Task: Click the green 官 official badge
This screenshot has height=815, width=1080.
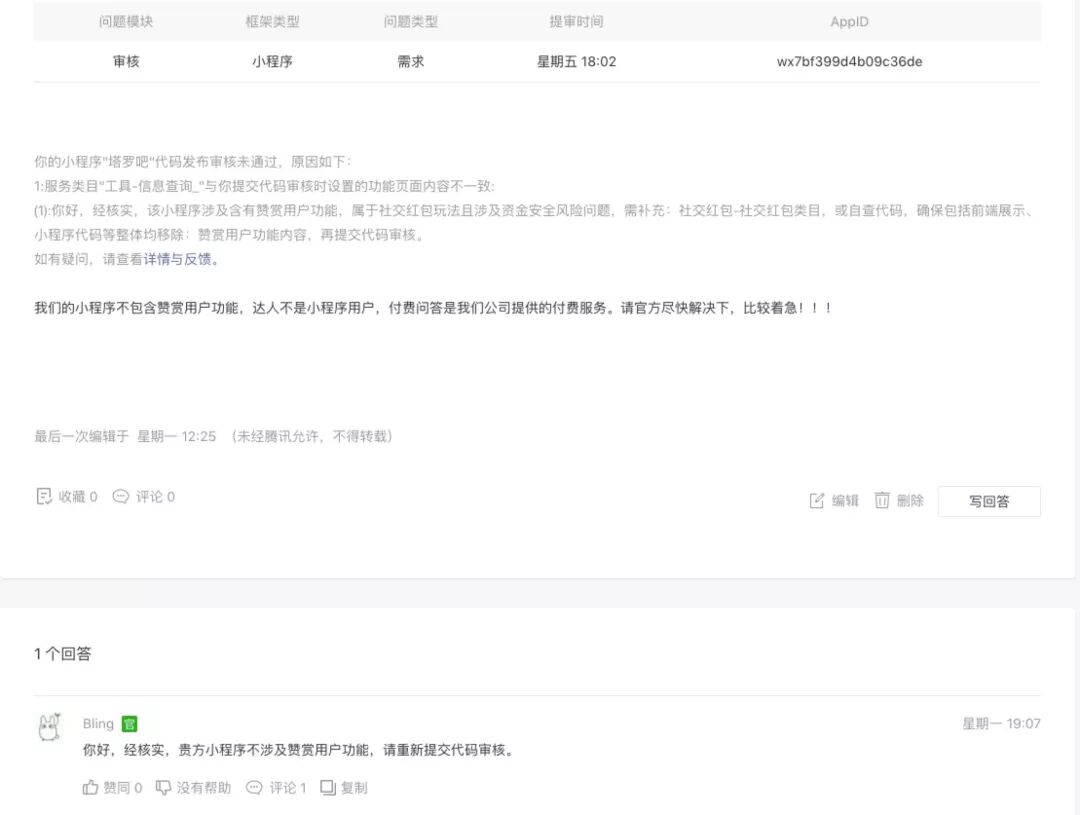Action: 129,723
